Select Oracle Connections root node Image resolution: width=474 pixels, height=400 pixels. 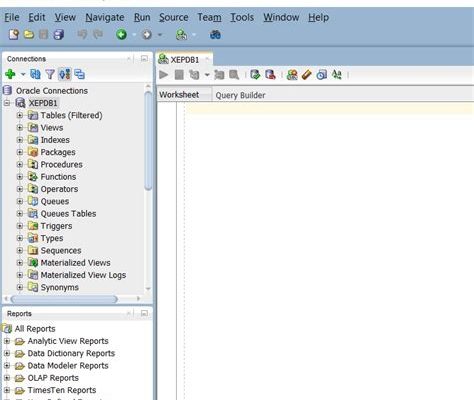(52, 91)
